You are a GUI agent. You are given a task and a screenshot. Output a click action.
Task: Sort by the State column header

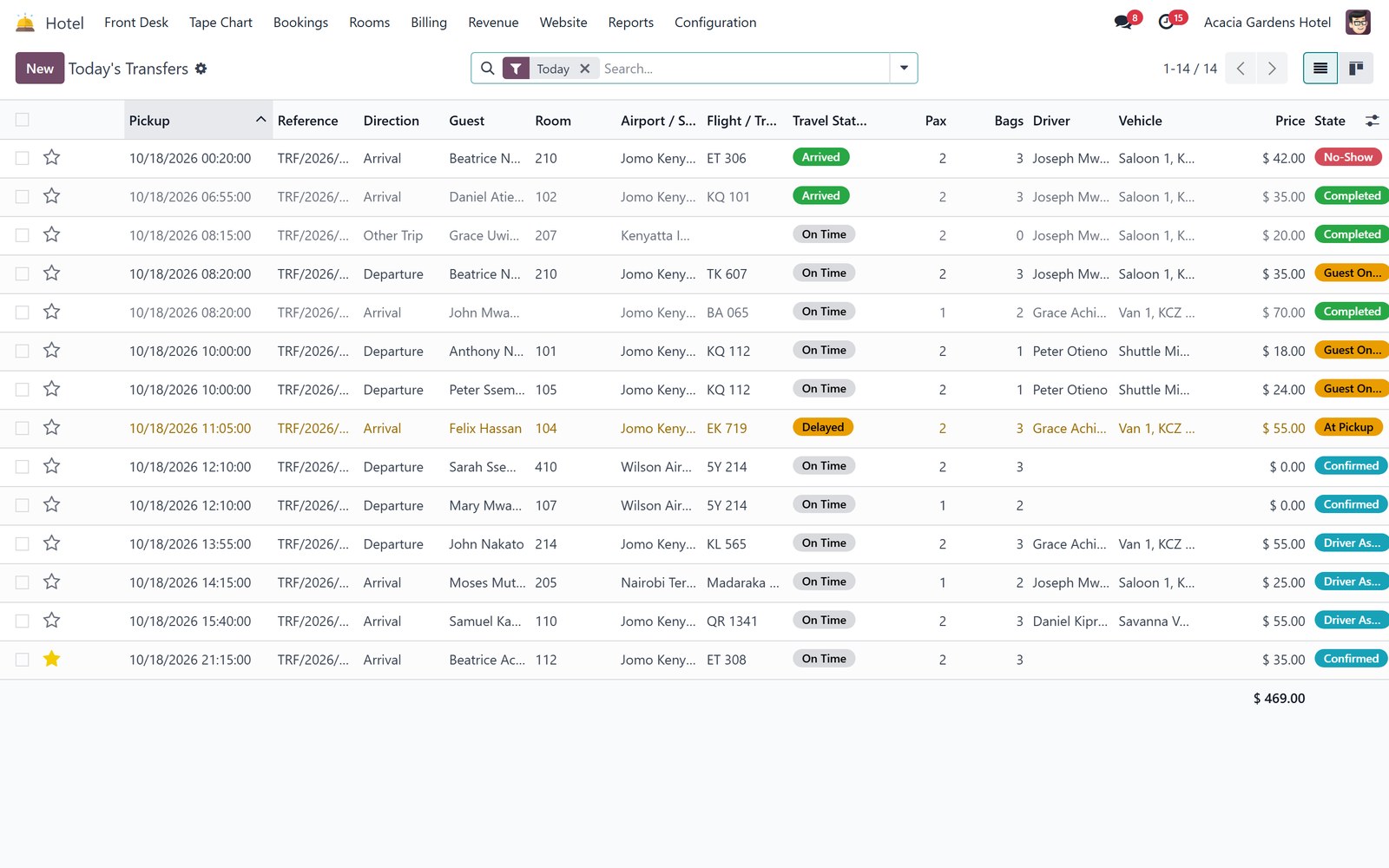tap(1330, 121)
